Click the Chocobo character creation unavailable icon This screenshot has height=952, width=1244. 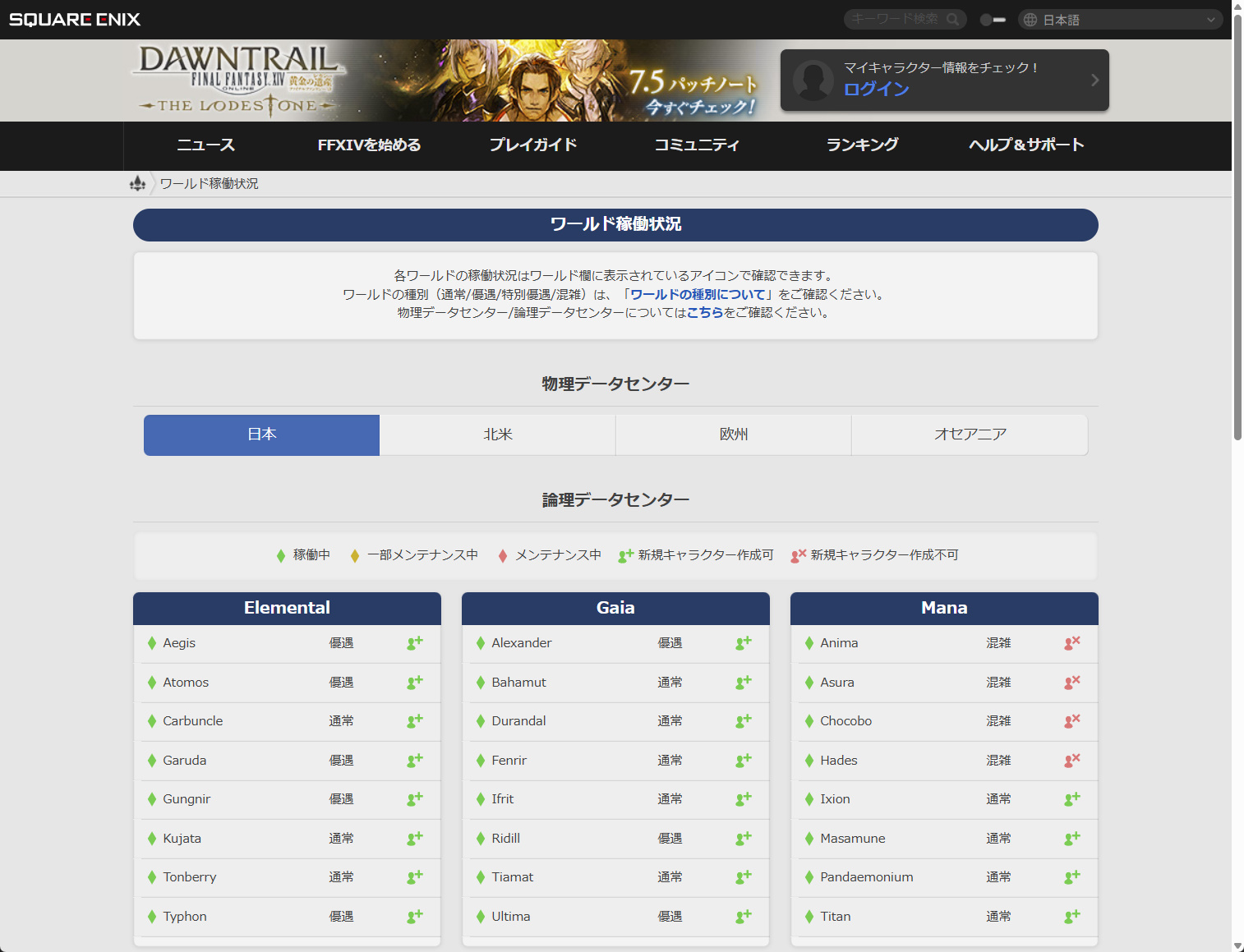coord(1072,721)
